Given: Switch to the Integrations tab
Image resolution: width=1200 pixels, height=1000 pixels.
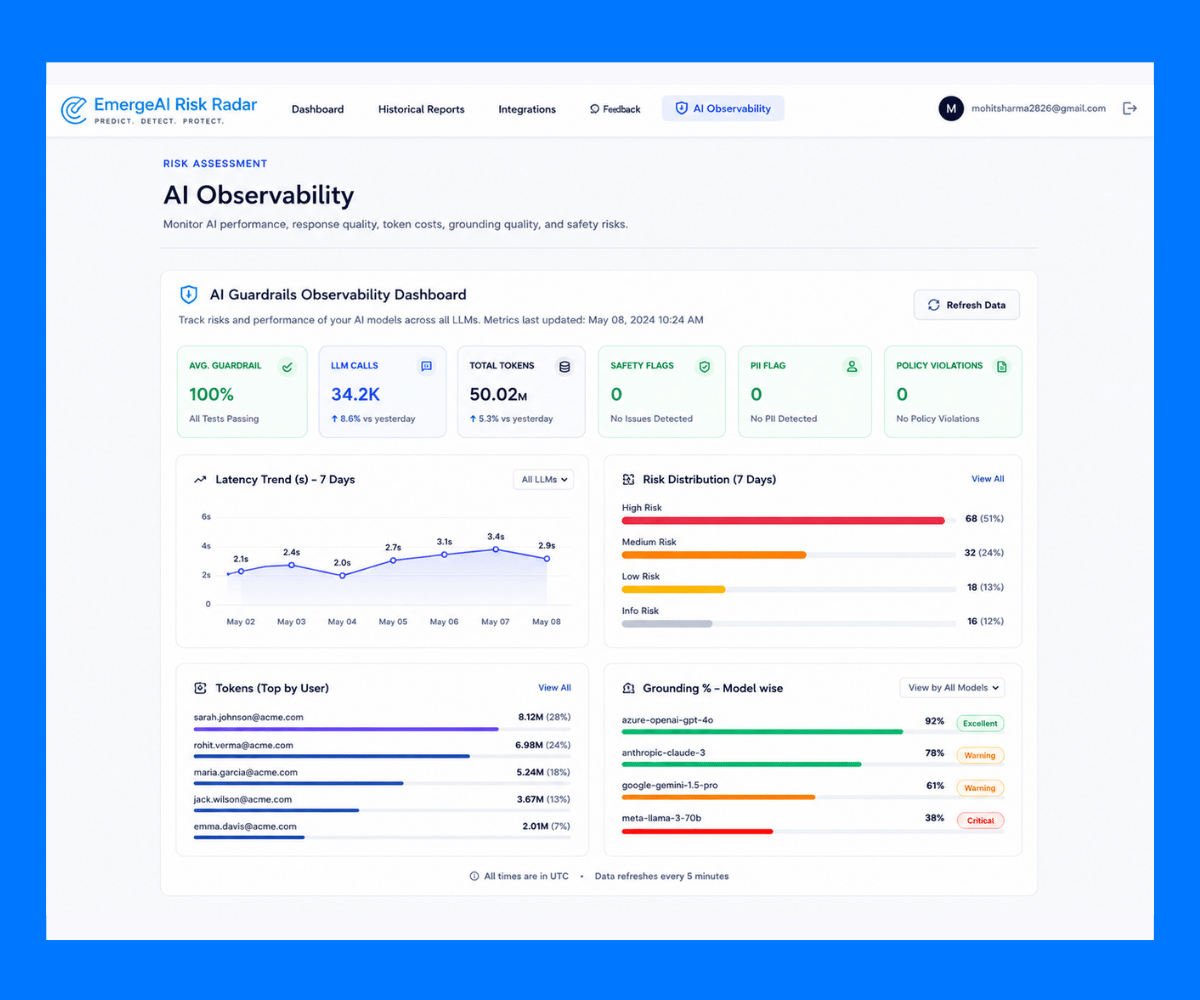Looking at the screenshot, I should tap(527, 109).
